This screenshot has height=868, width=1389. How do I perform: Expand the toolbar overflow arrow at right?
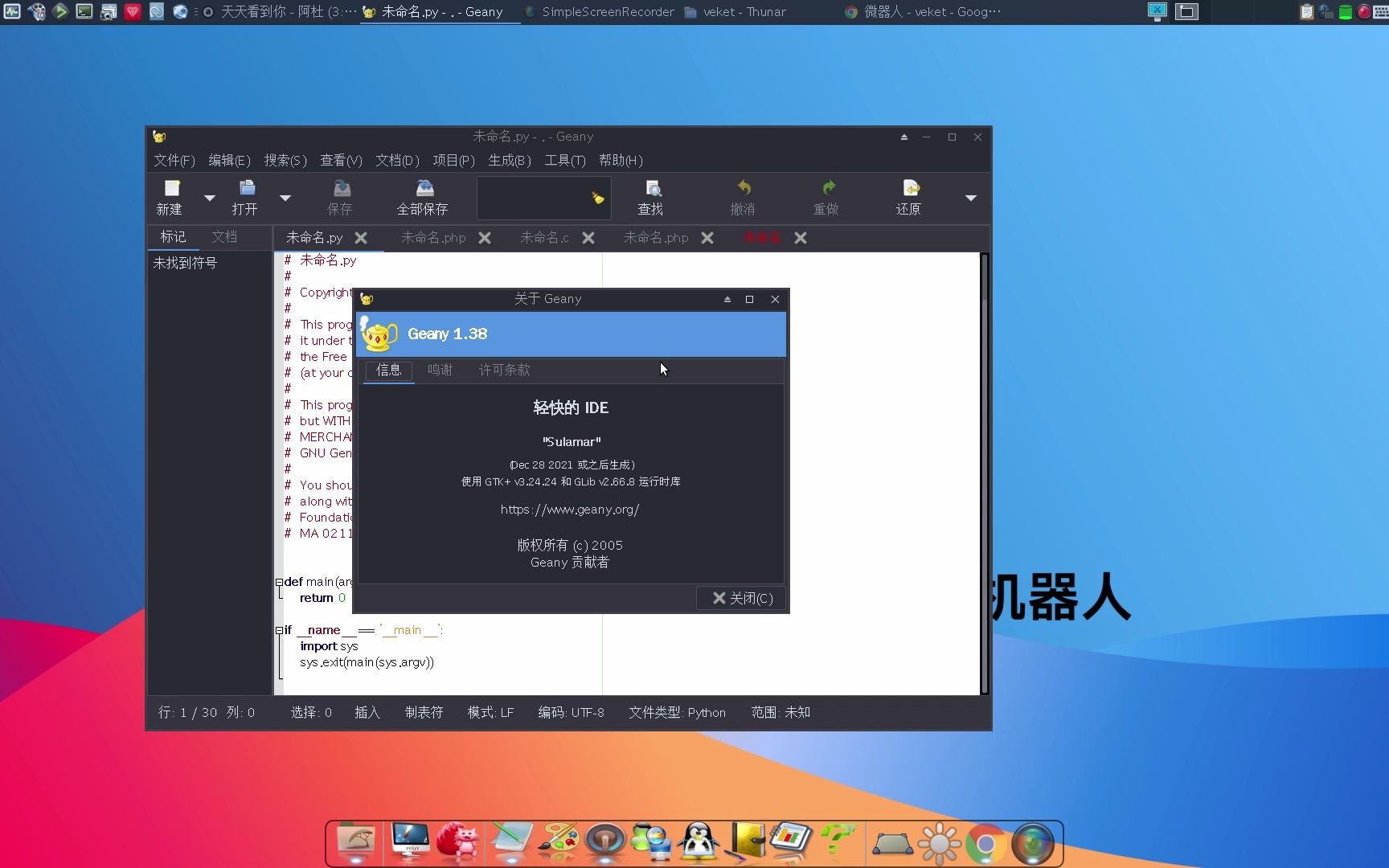click(x=970, y=198)
